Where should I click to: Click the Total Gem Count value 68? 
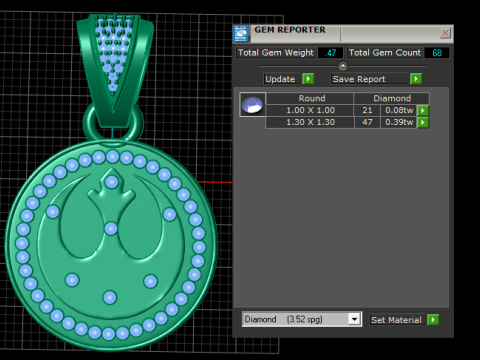click(437, 53)
